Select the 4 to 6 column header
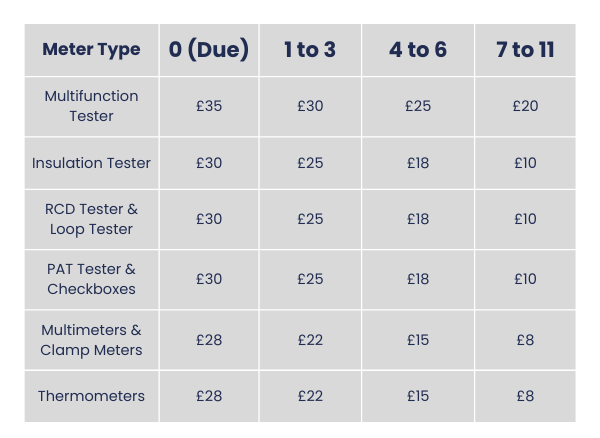Screen dimensions: 600x438 coord(418,49)
